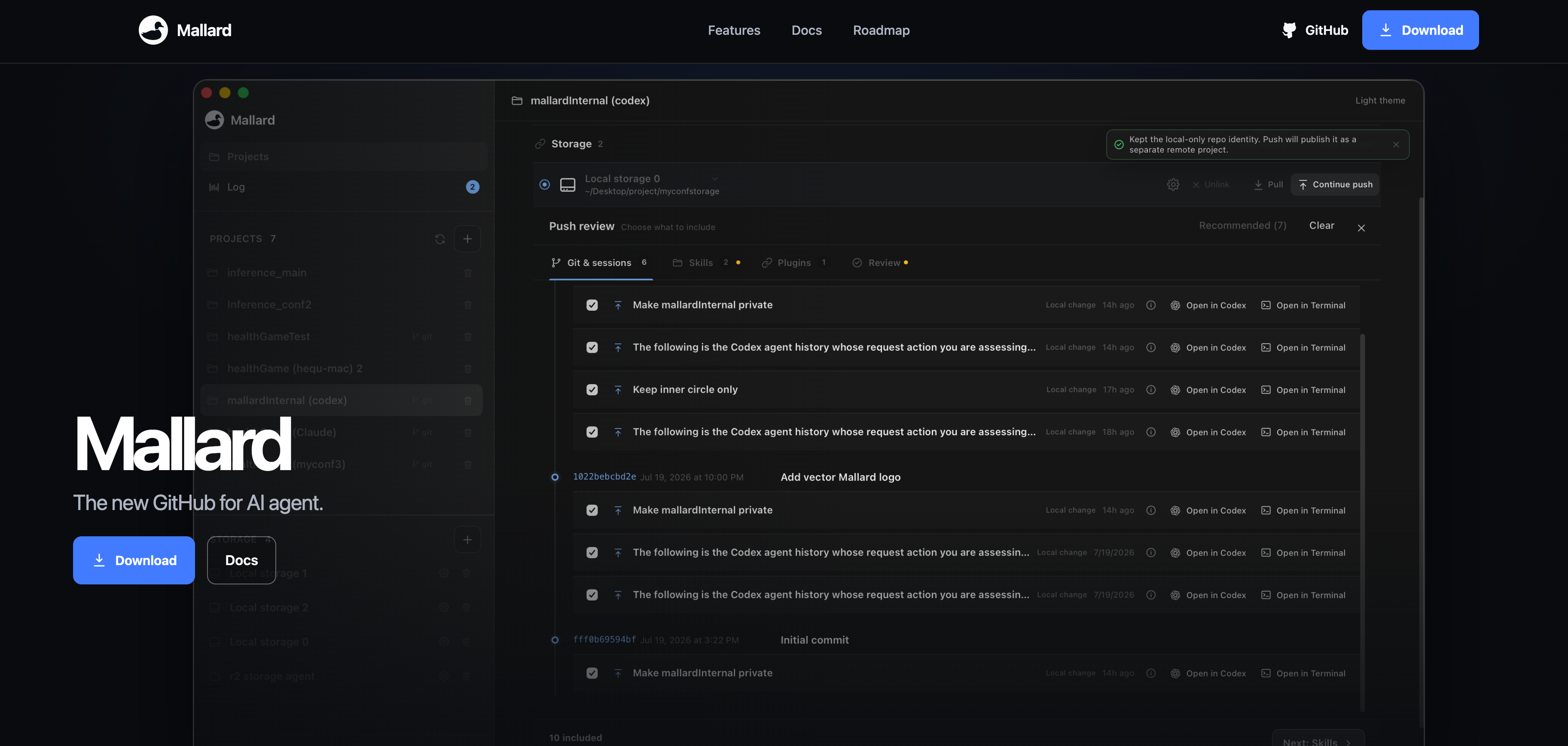
Task: Click the Mallard logo in the app sidebar
Action: 214,120
